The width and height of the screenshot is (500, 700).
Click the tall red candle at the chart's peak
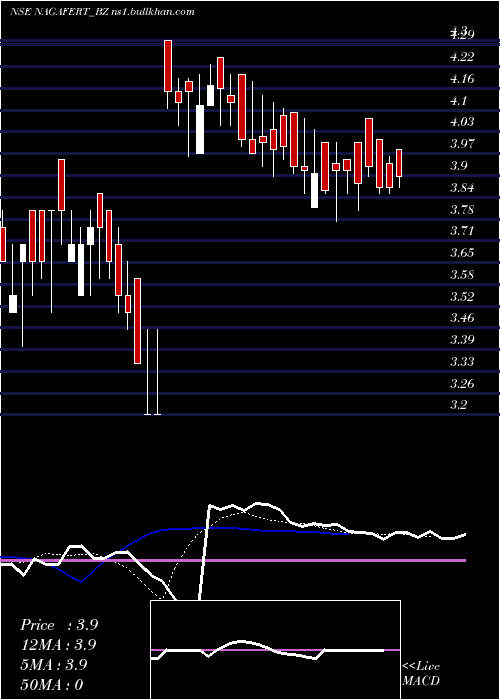168,66
